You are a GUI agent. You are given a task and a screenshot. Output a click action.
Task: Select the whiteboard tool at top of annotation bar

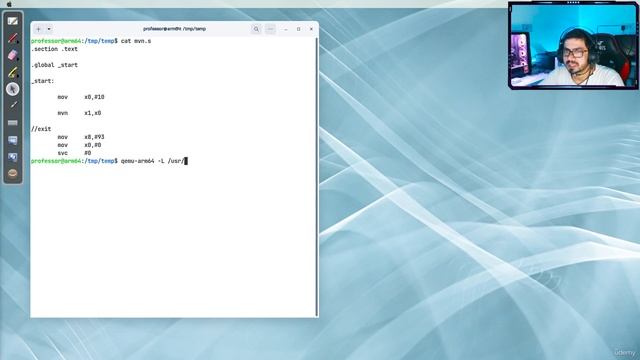[x=13, y=21]
